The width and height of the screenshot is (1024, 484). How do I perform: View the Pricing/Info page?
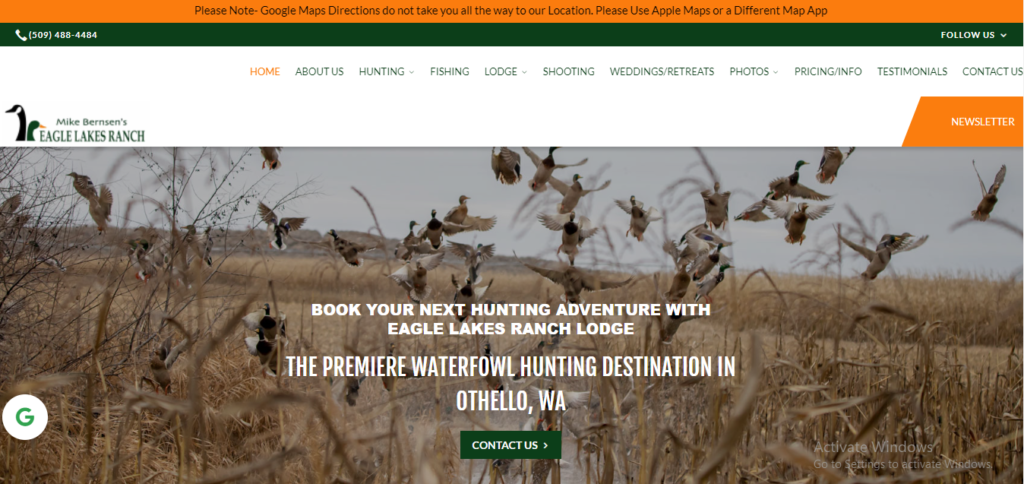click(828, 72)
